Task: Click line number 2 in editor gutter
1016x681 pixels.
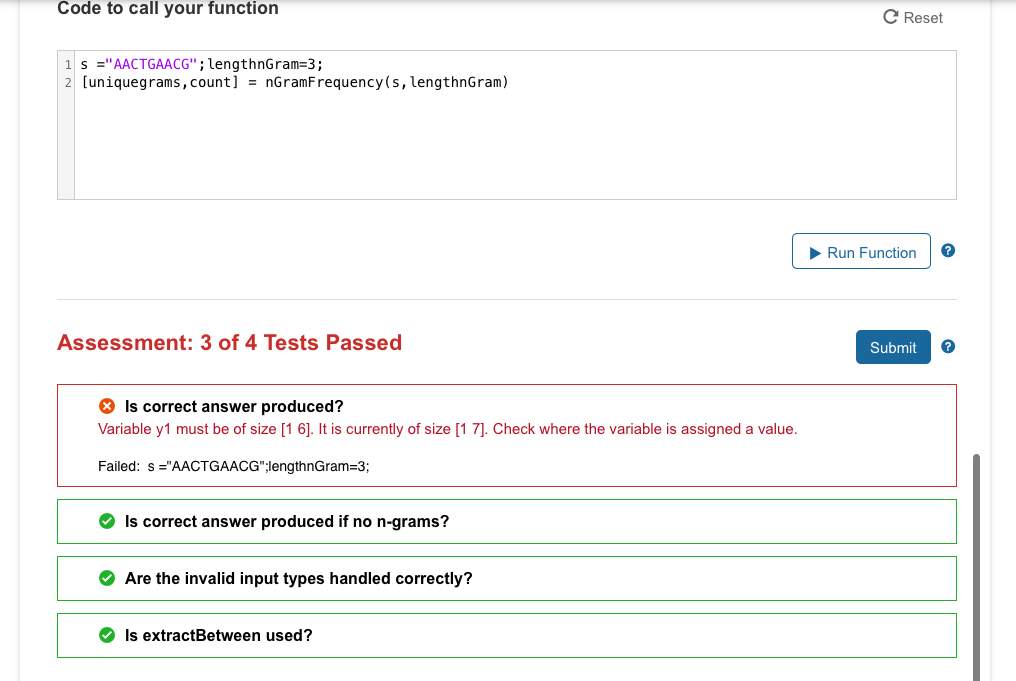Action: [x=67, y=81]
